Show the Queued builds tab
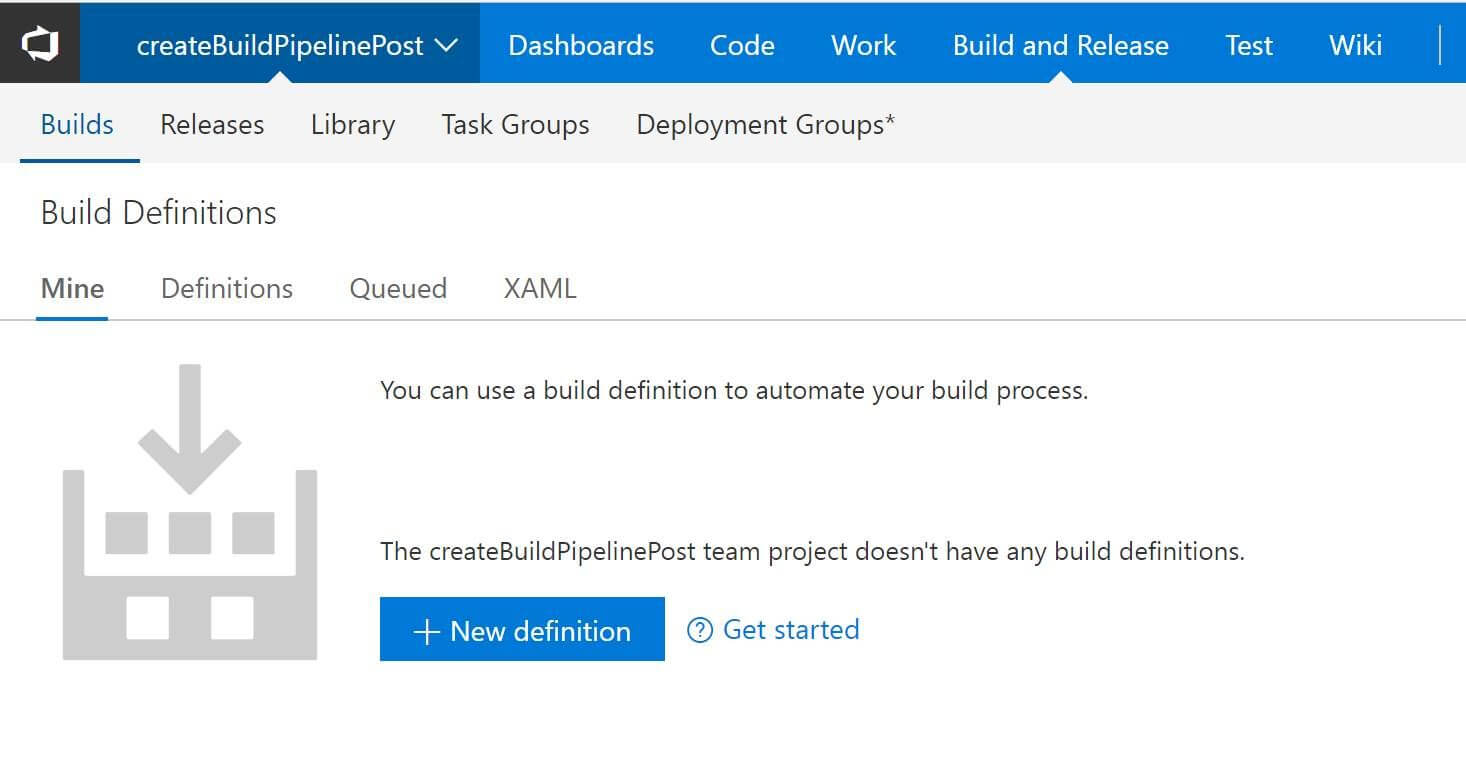 click(398, 289)
